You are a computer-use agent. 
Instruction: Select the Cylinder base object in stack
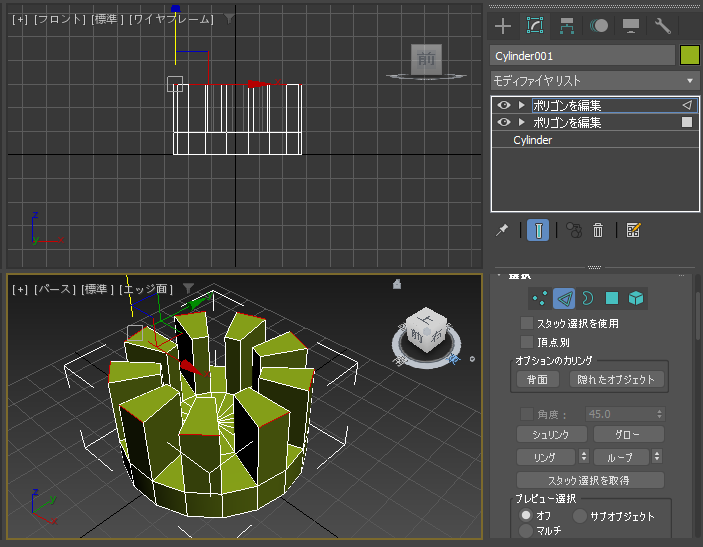[x=532, y=140]
